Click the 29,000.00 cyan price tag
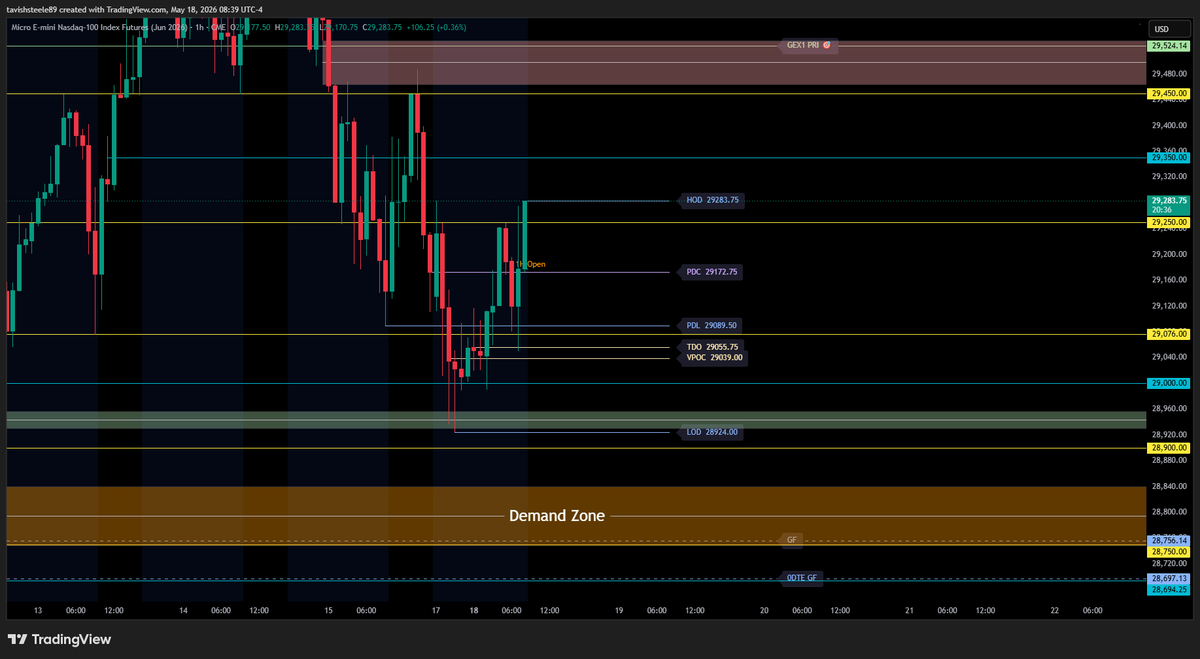Screen dimensions: 1200x659 tap(1169, 383)
